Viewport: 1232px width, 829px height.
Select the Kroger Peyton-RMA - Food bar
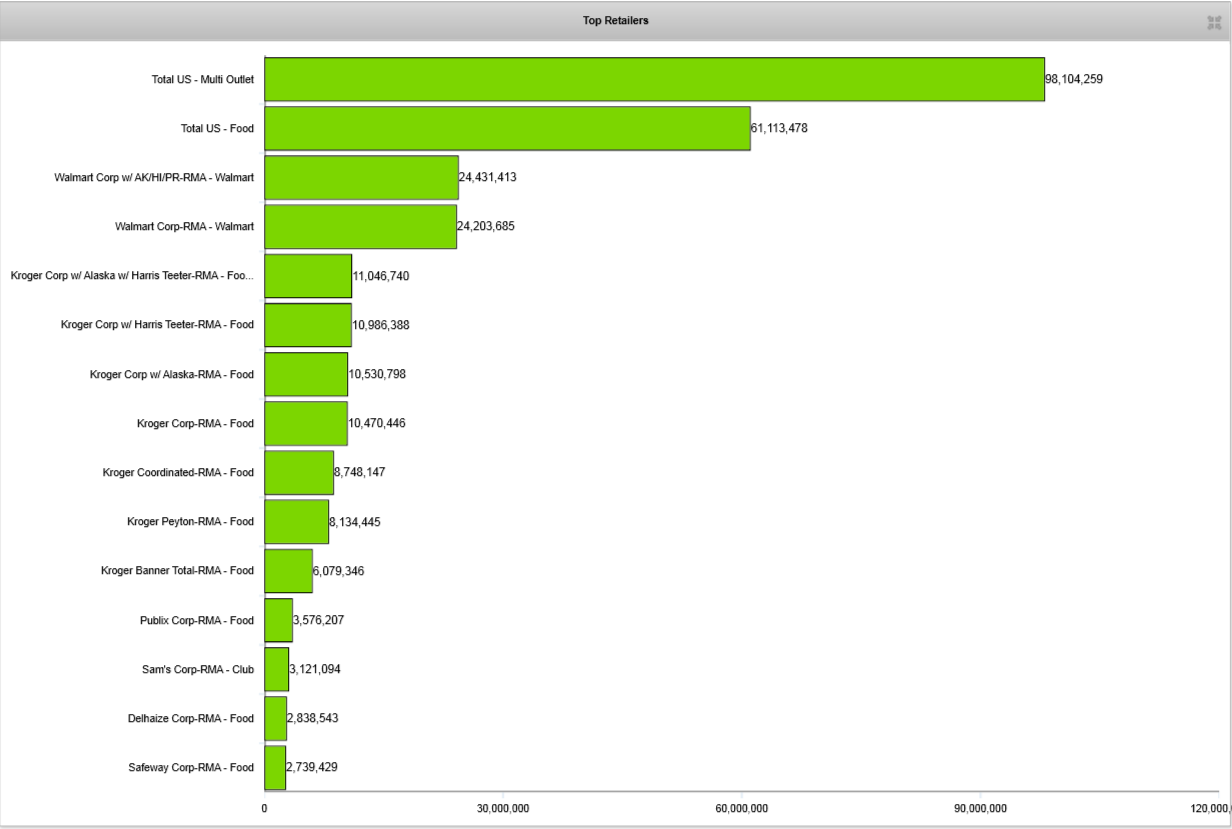(296, 522)
